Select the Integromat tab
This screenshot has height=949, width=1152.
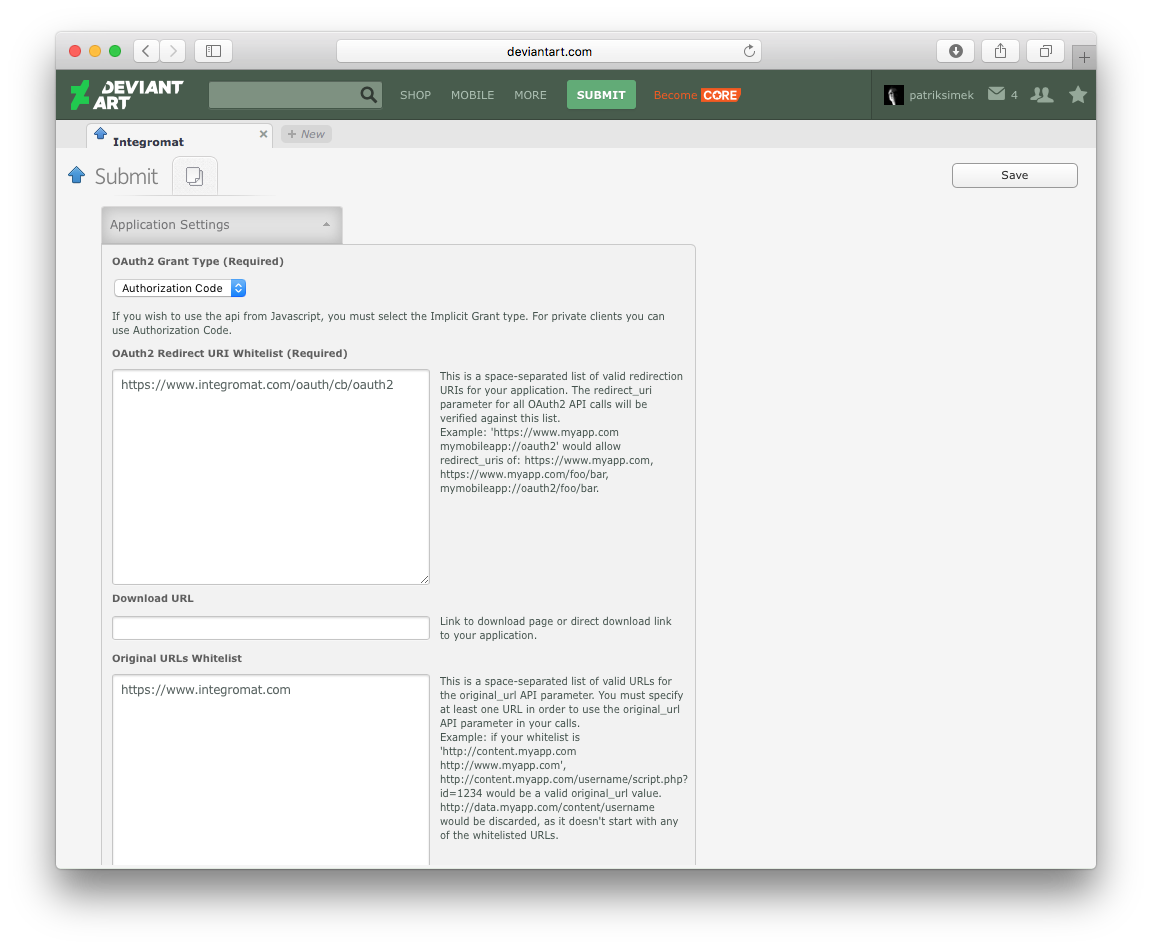click(x=179, y=136)
